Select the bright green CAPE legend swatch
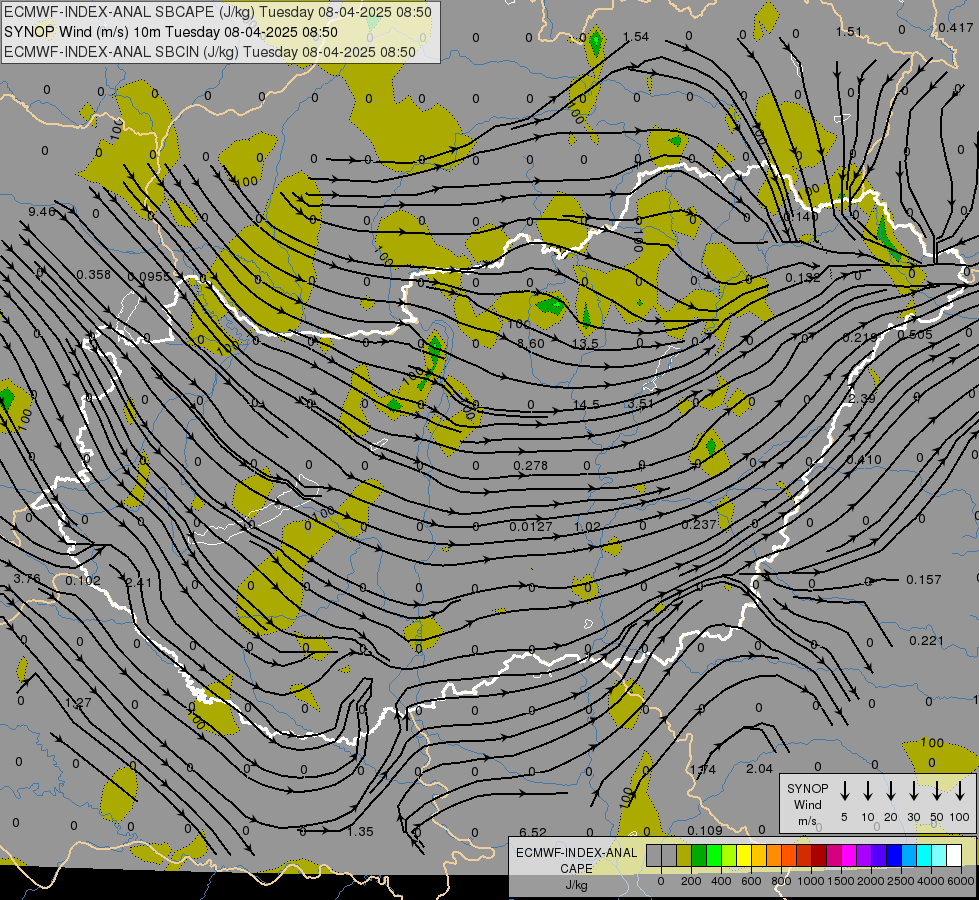The width and height of the screenshot is (979, 900). pyautogui.click(x=714, y=856)
